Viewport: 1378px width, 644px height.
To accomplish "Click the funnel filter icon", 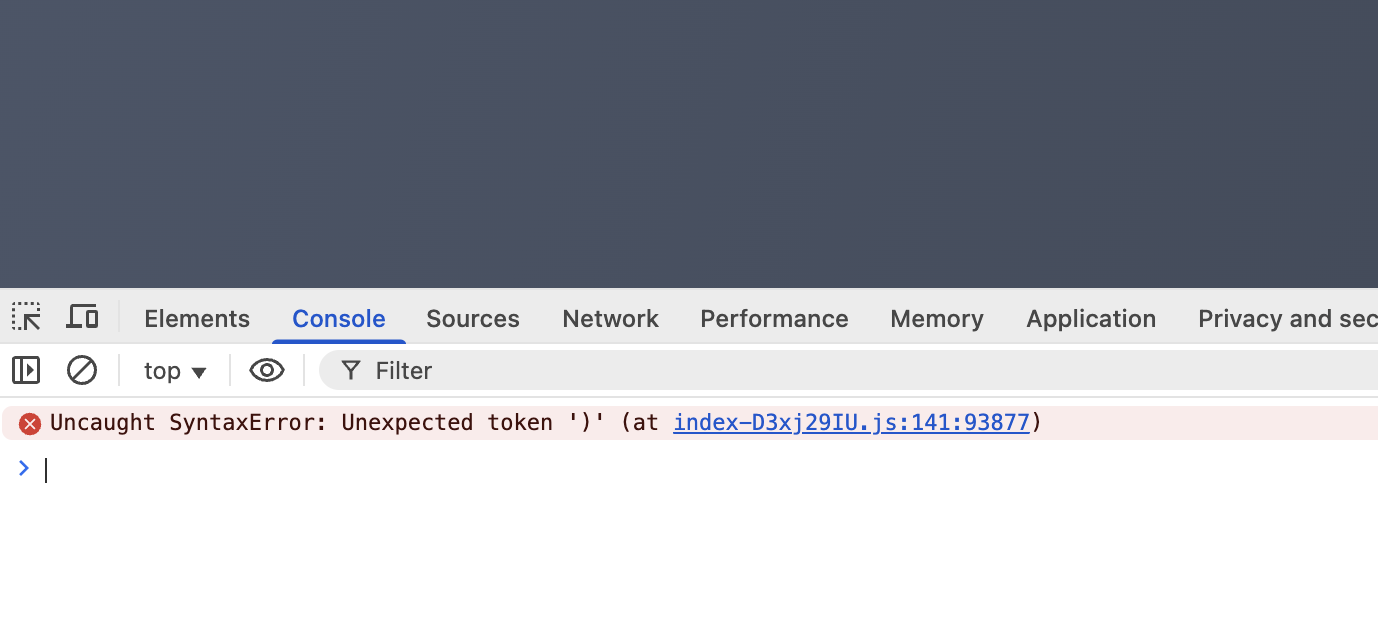I will [x=350, y=371].
